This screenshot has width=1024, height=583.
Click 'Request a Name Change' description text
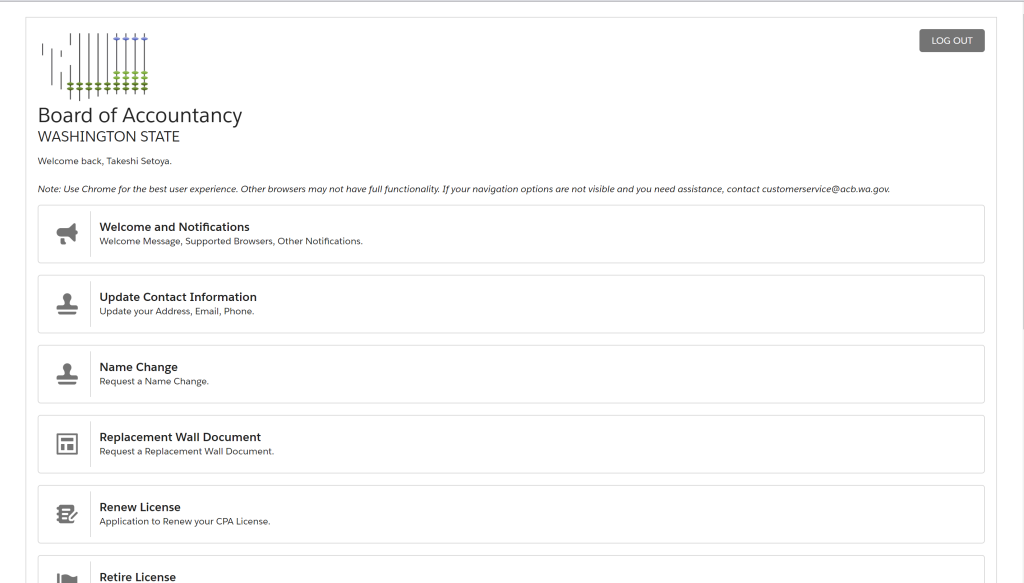coord(154,381)
